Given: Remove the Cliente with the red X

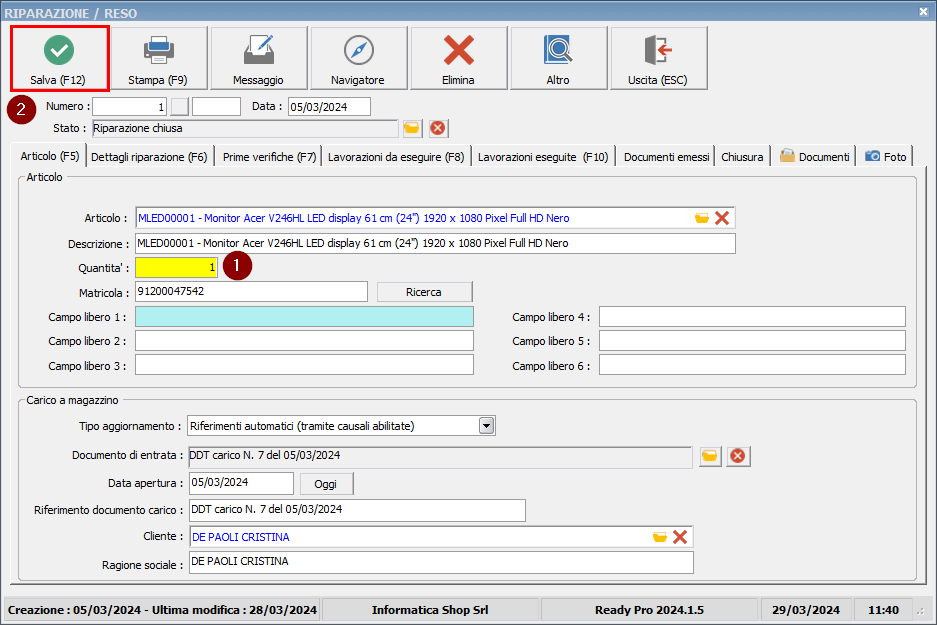Looking at the screenshot, I should pos(679,537).
